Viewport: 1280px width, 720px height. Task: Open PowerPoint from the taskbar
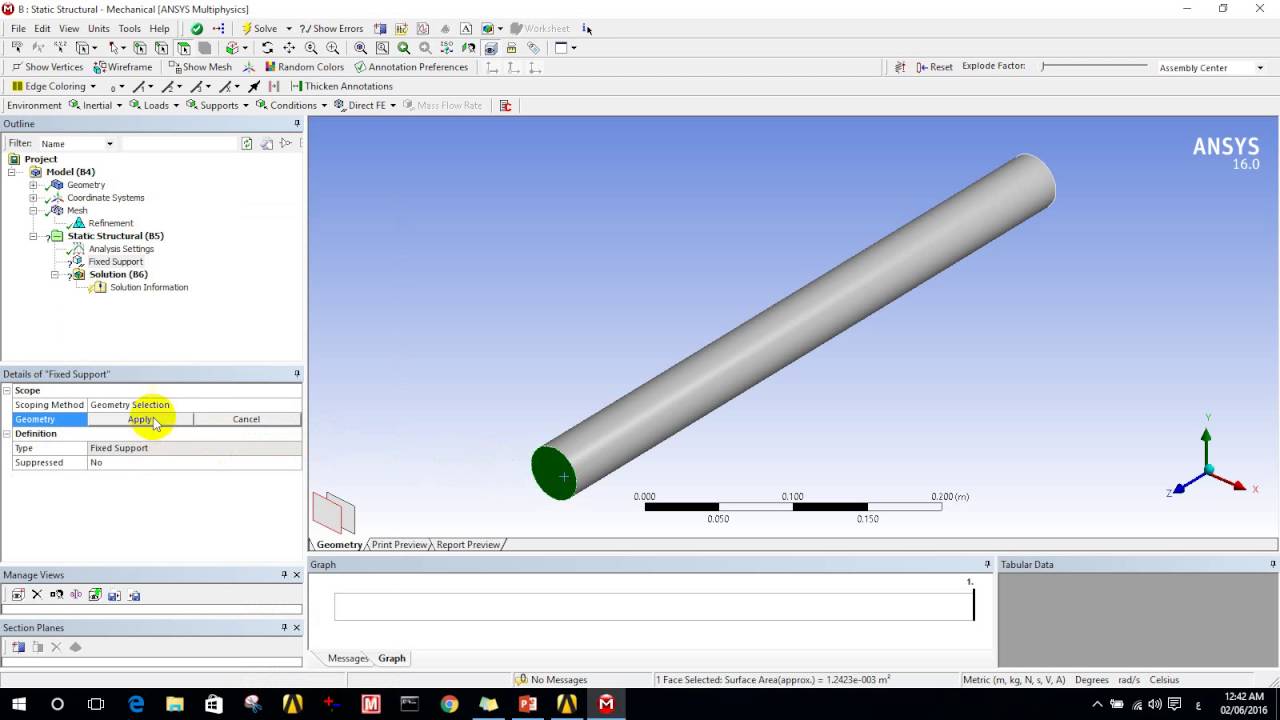(528, 704)
